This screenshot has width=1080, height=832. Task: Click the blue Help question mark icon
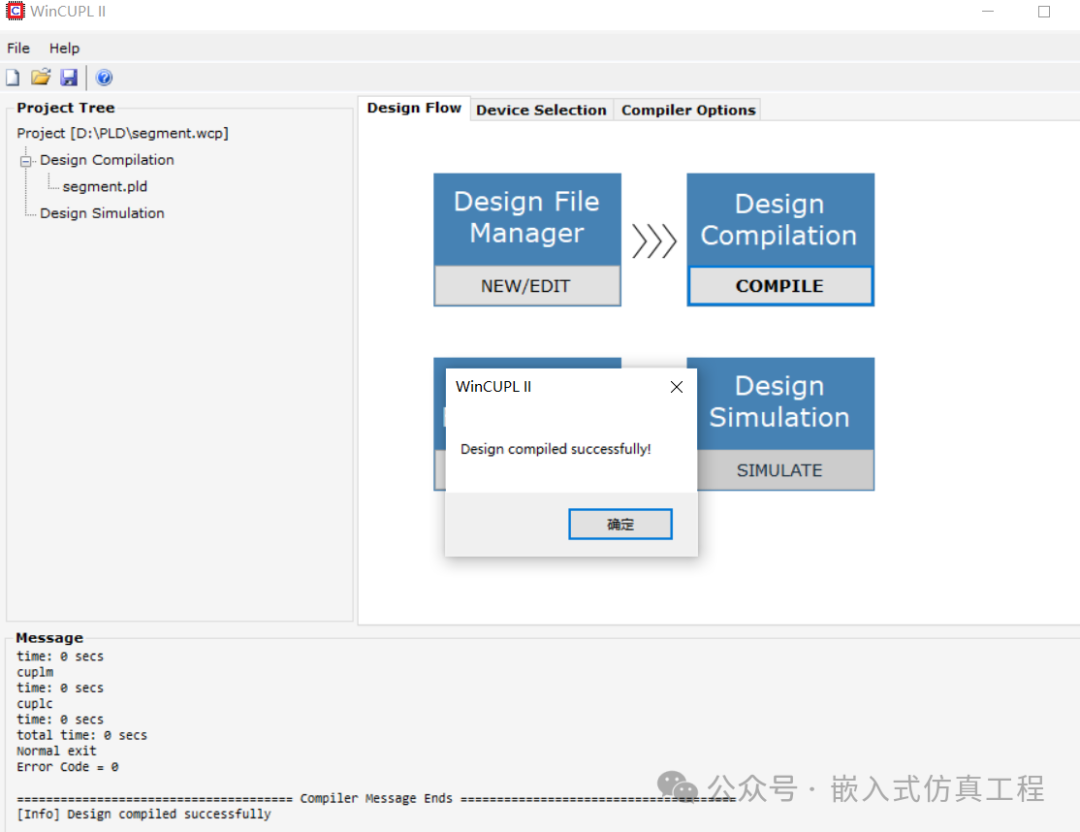[x=104, y=77]
